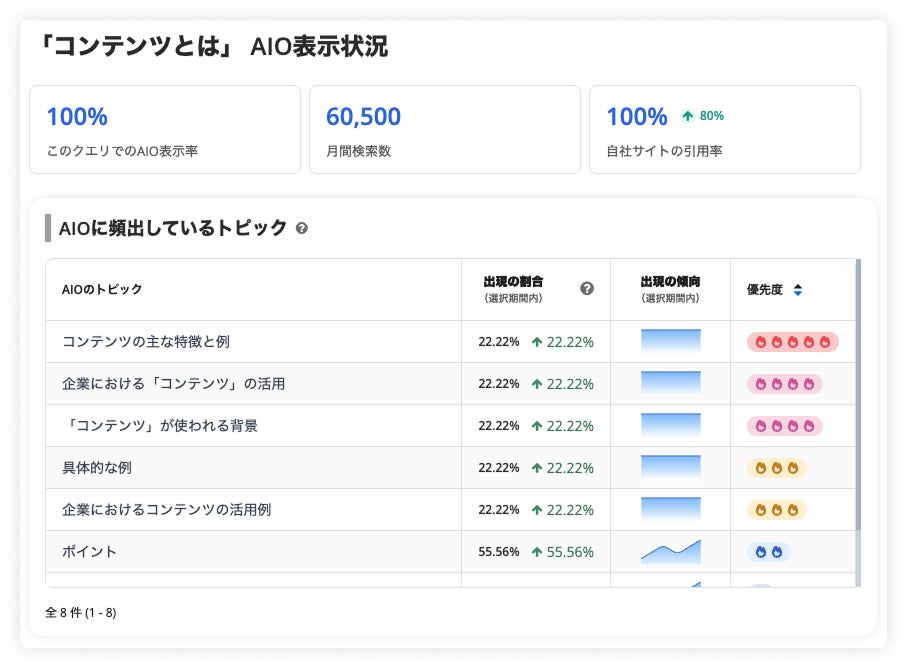Click trend sparkline for ポイント row

coord(670,552)
